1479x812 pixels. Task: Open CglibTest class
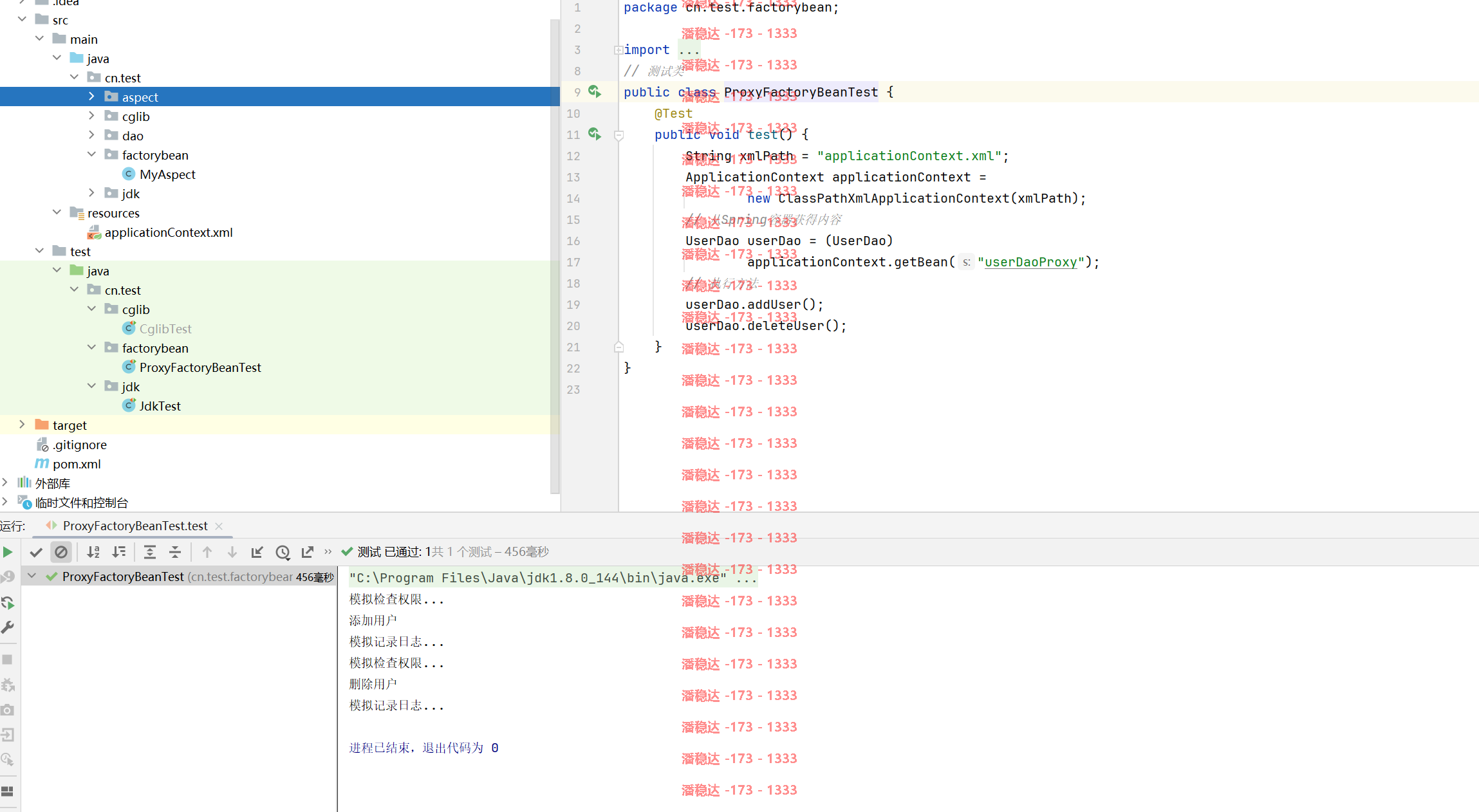coord(165,329)
